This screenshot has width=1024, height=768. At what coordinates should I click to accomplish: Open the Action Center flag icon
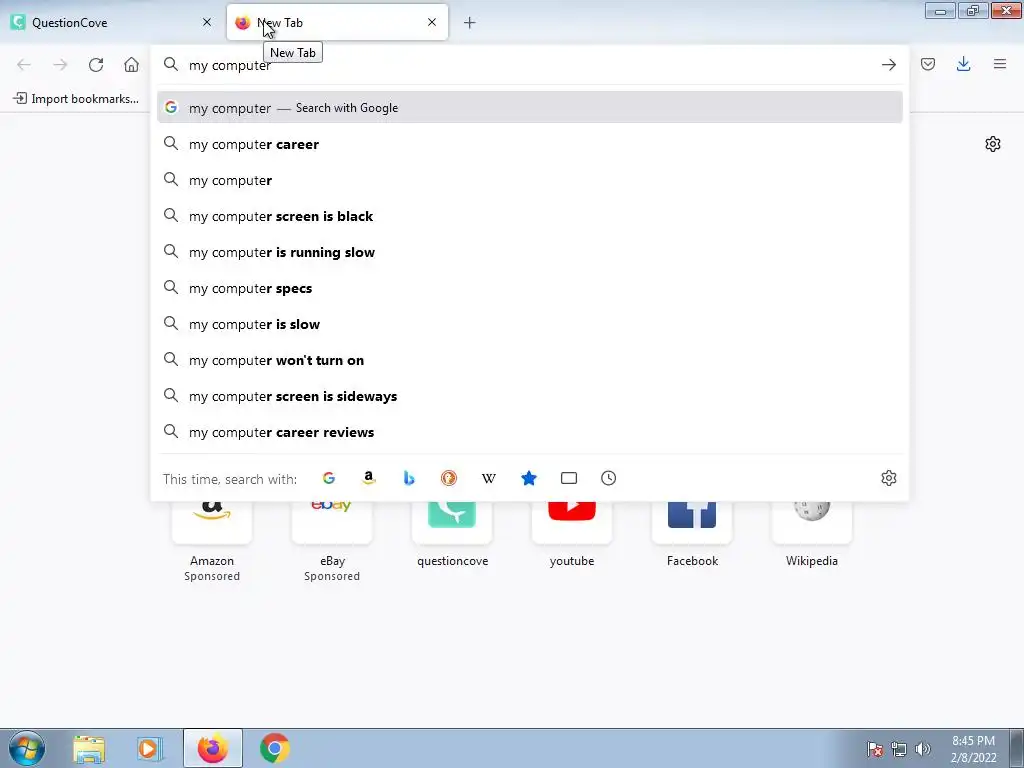875,749
